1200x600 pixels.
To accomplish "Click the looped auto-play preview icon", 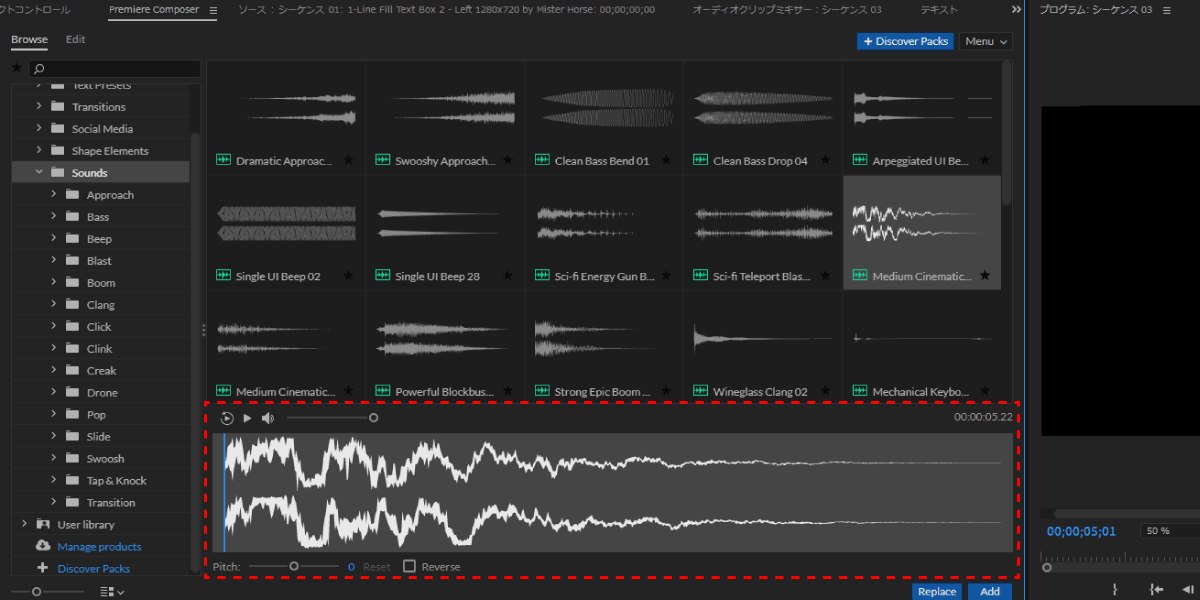I will pos(227,418).
